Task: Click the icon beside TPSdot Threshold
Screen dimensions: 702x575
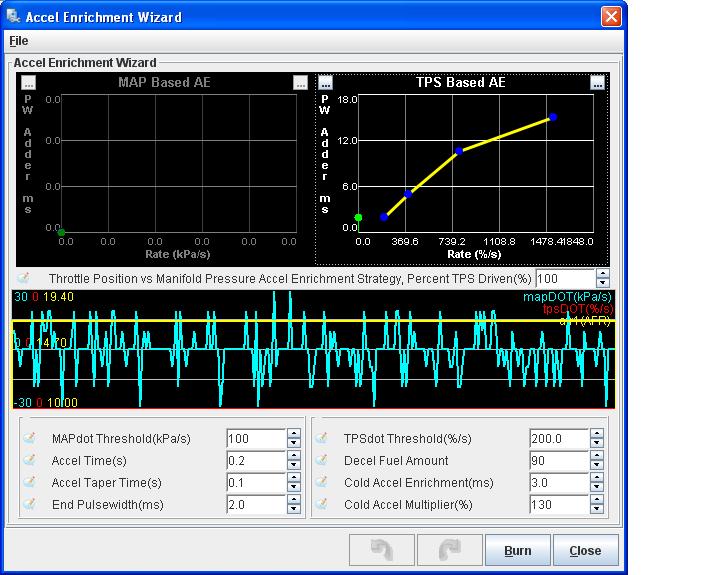Action: 323,439
